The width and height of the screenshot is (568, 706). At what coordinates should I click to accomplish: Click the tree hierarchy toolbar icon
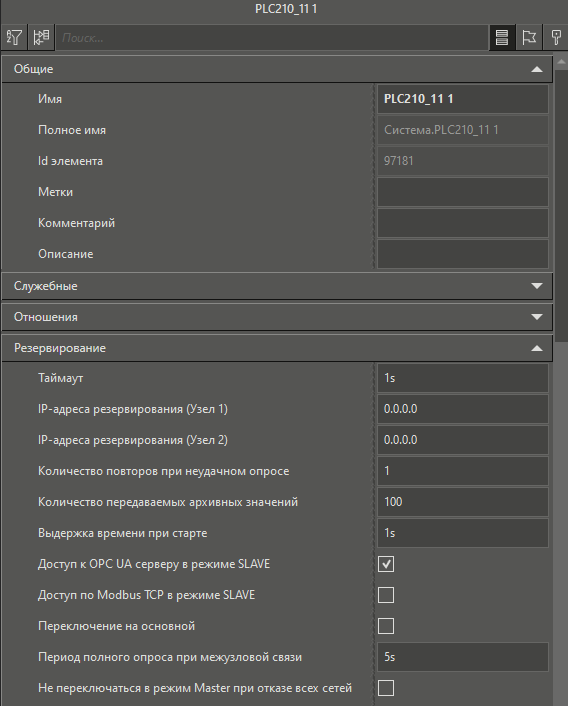coord(41,37)
